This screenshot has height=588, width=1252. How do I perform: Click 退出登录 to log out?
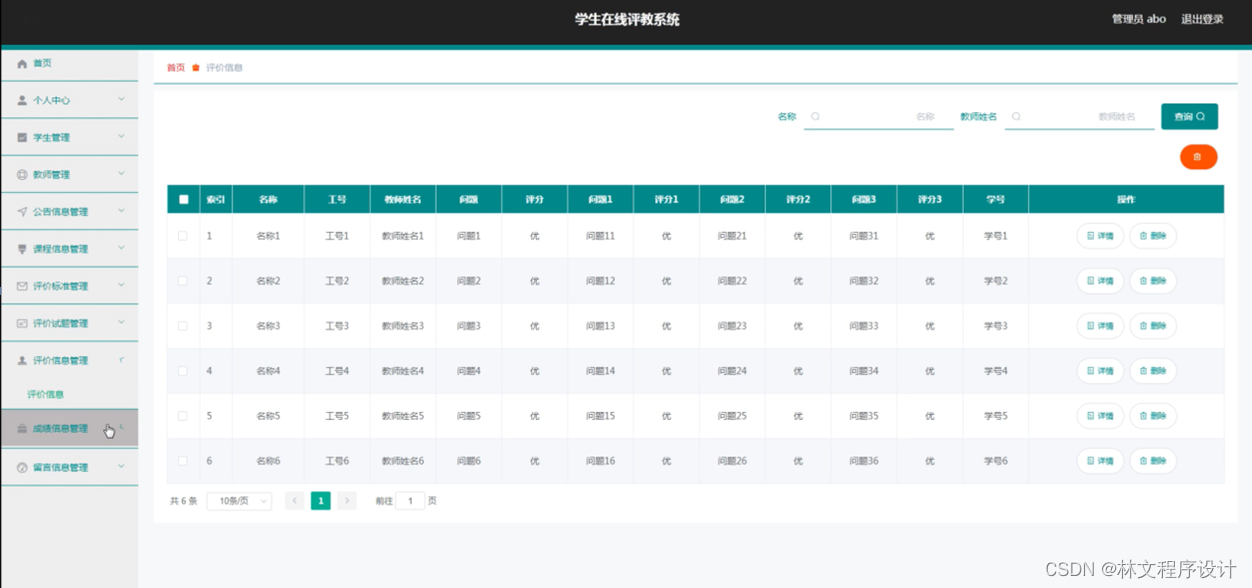point(1202,19)
